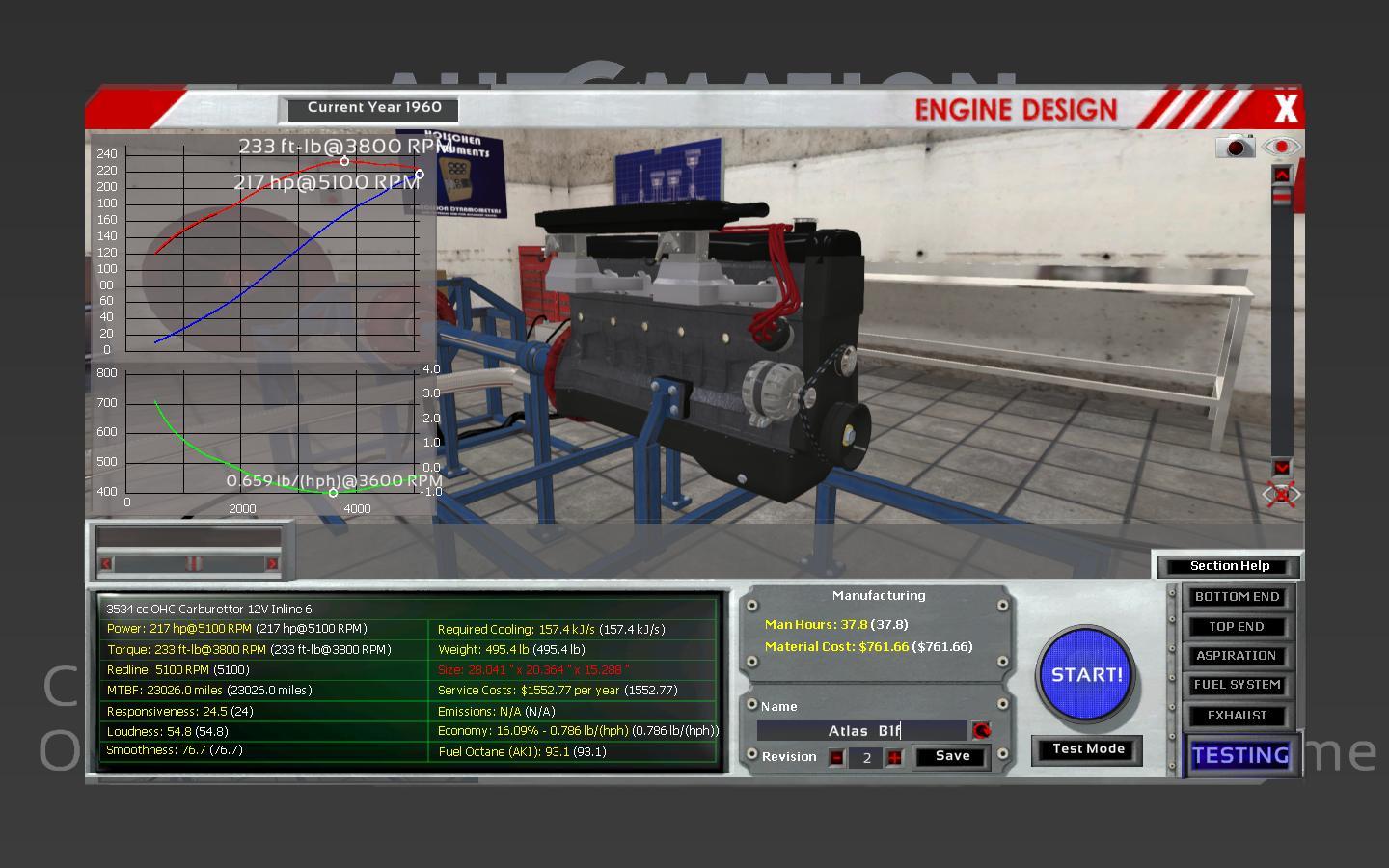Toggle the crossed-out eye icon

[x=1281, y=495]
